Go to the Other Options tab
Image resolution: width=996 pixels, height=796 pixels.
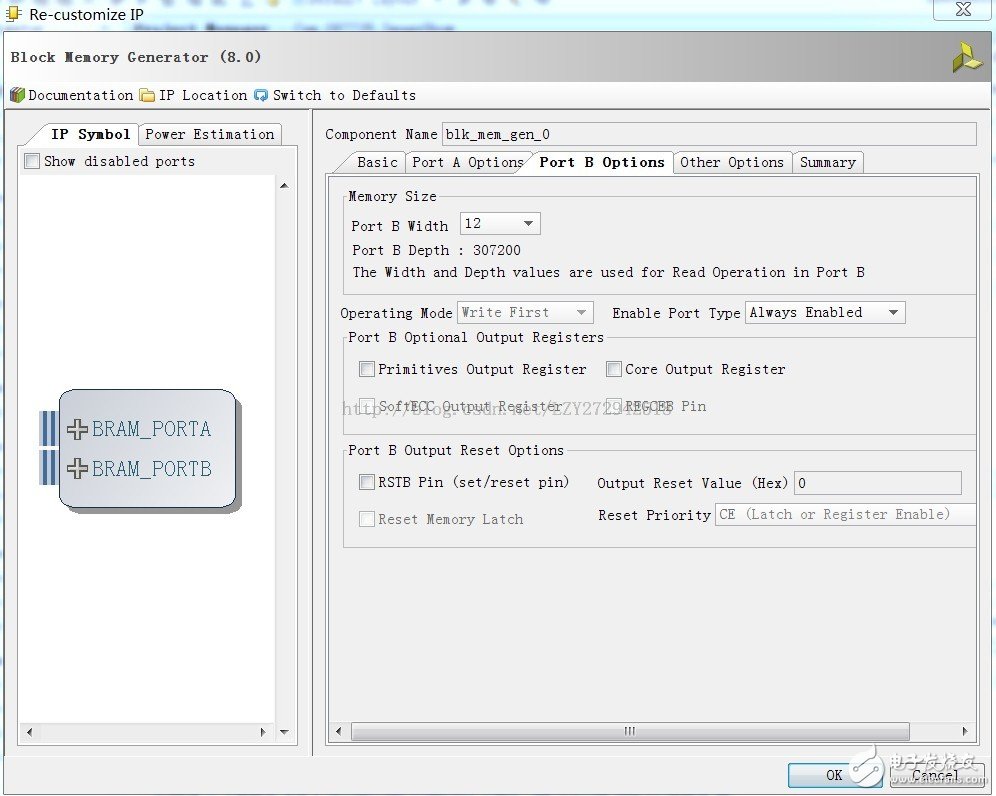pos(732,162)
